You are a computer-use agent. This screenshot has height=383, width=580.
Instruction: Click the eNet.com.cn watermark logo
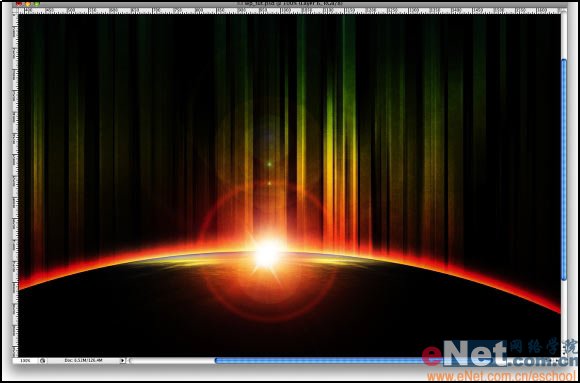pos(499,354)
